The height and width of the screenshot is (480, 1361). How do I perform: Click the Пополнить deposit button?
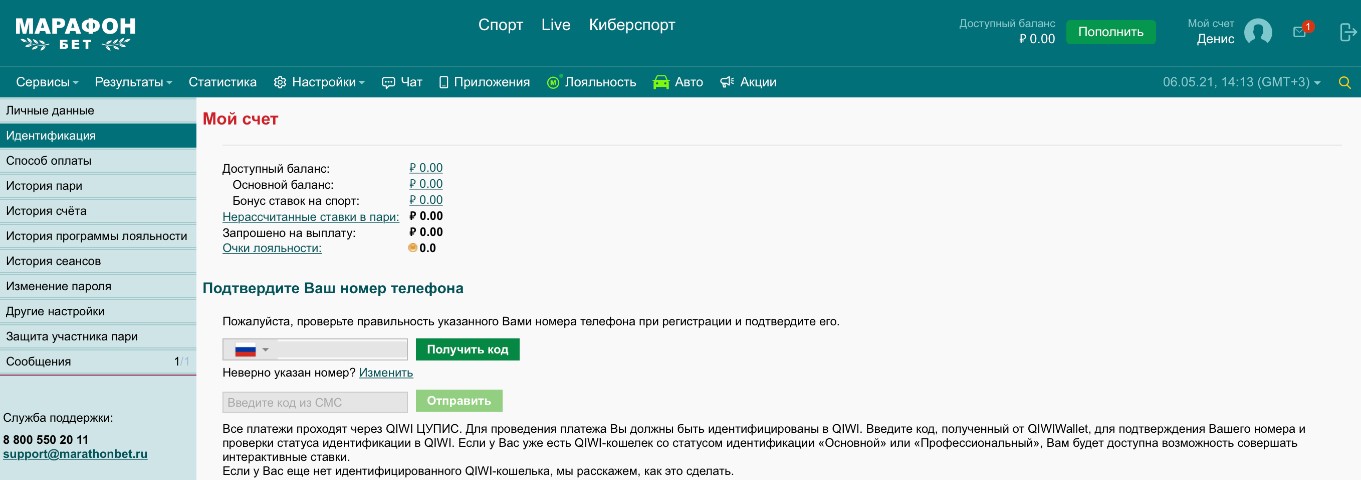tap(1110, 32)
